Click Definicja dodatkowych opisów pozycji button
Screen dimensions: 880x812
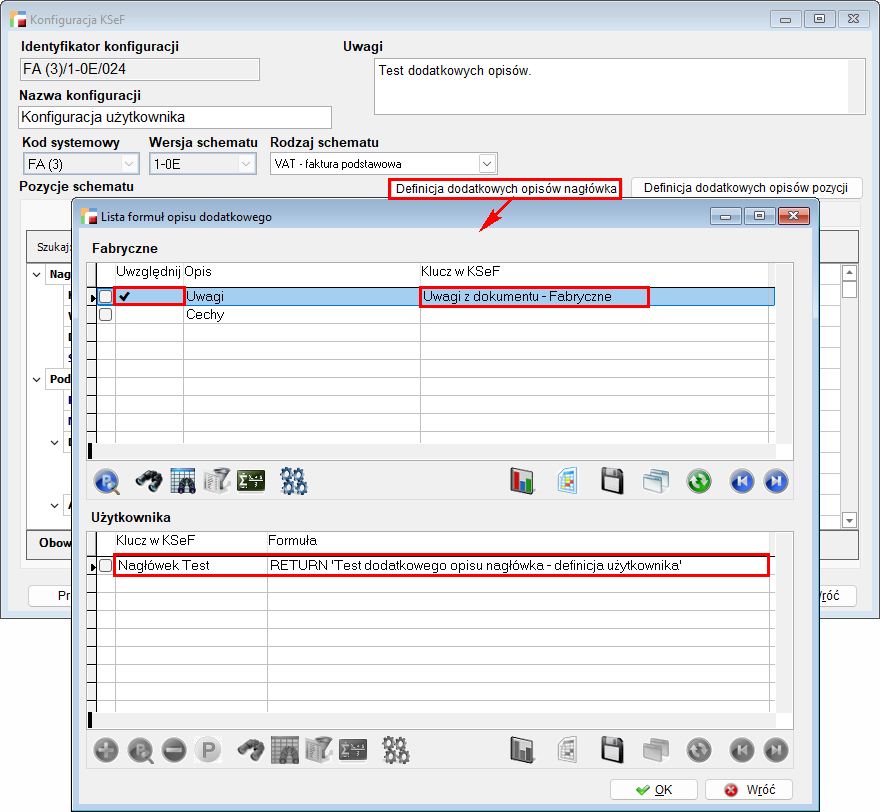point(746,188)
